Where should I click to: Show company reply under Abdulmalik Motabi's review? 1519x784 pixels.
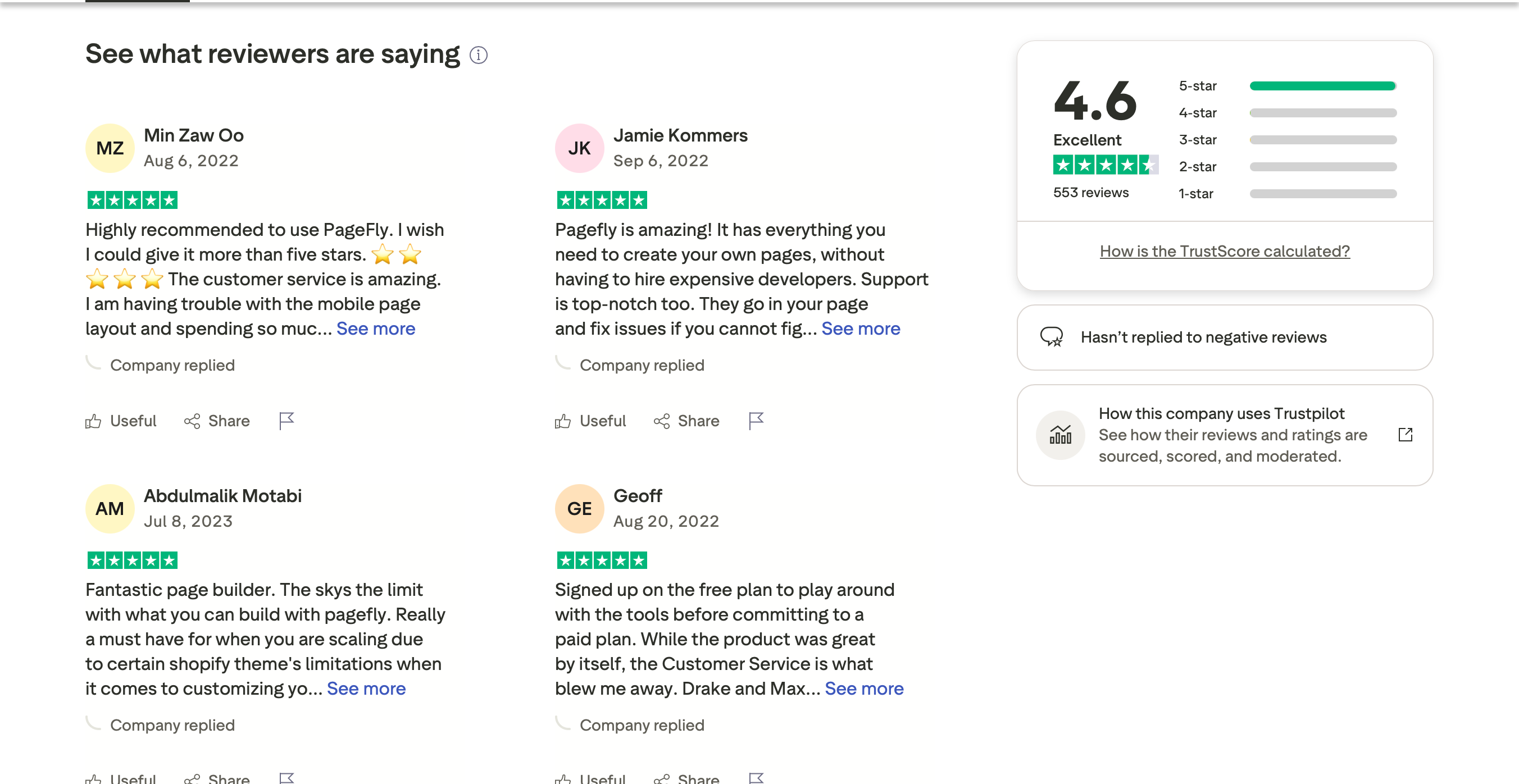tap(171, 725)
